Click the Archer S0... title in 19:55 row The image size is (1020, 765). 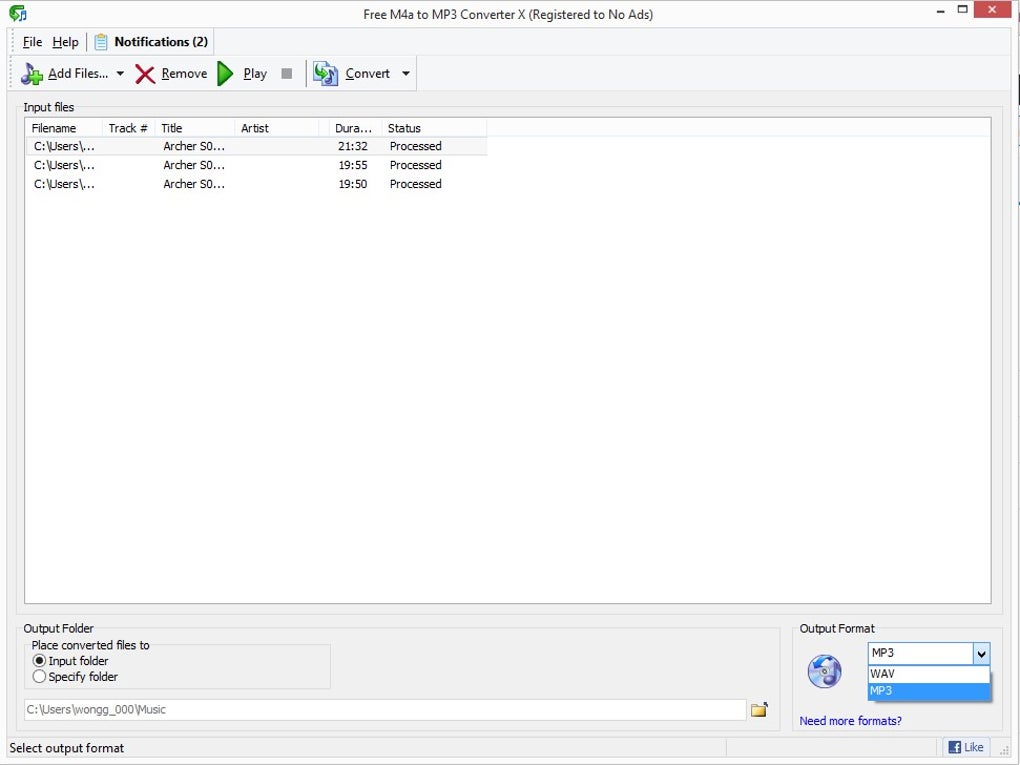pos(194,165)
